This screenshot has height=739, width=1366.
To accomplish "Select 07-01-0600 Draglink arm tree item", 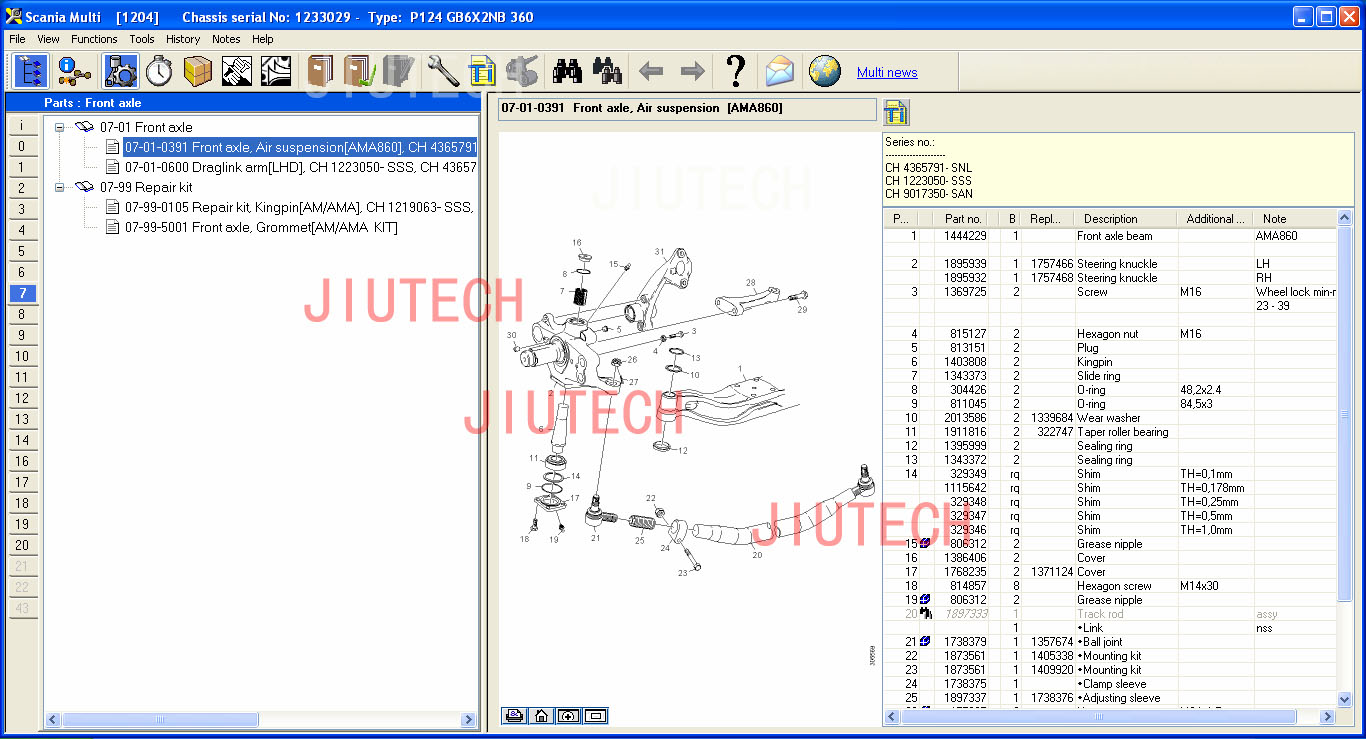I will click(300, 167).
